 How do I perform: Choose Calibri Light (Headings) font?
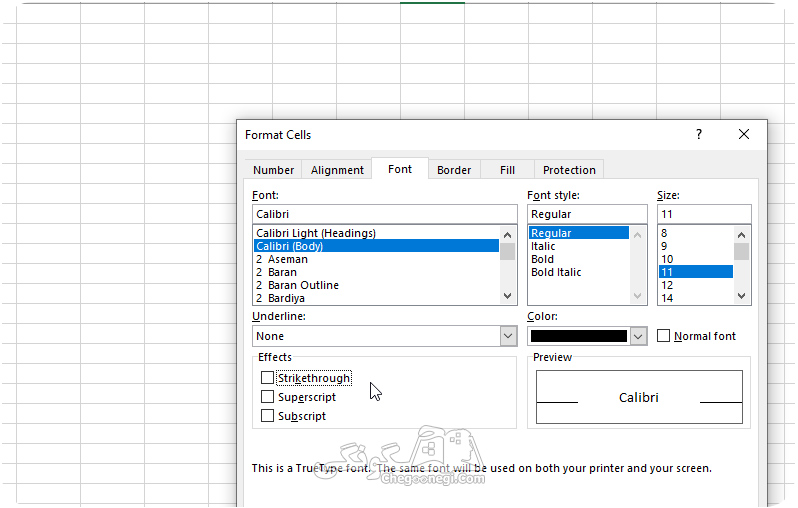point(376,233)
